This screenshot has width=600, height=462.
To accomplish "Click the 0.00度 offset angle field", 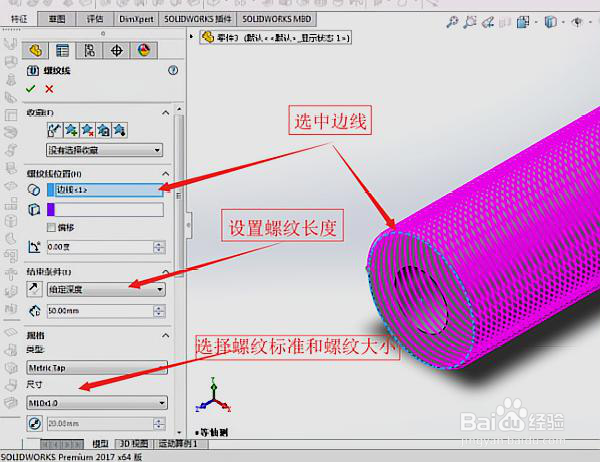I will [x=100, y=247].
